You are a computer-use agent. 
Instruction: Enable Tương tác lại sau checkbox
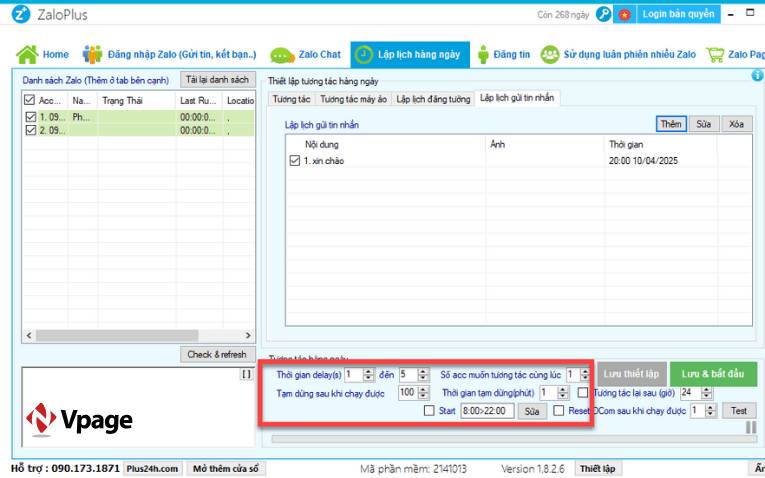pyautogui.click(x=583, y=393)
